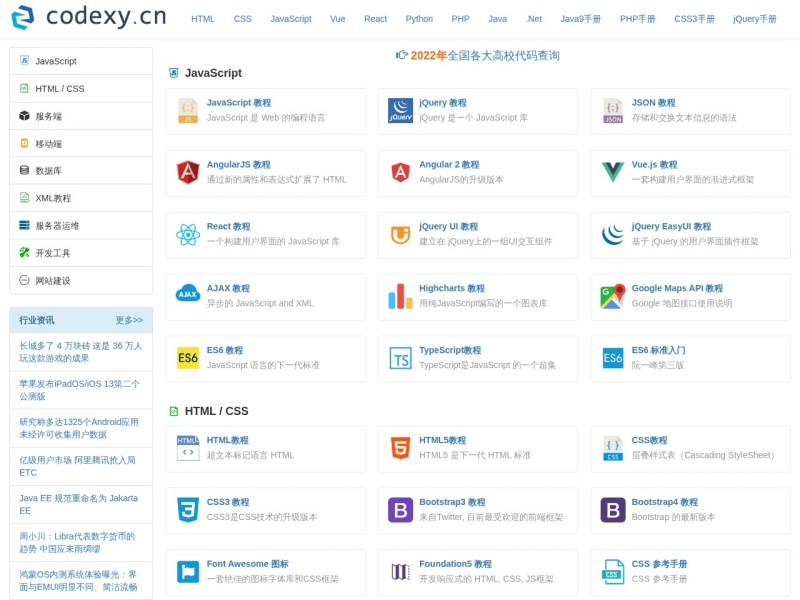Click the JavaScript 教程 card icon

[x=188, y=111]
